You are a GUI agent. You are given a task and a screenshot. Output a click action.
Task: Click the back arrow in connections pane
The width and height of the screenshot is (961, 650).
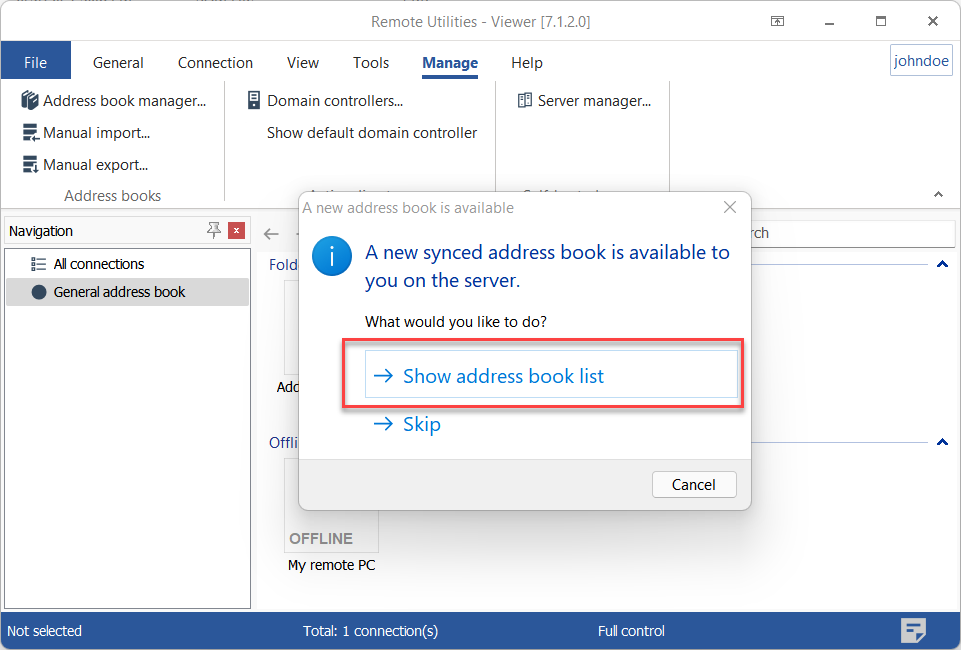click(271, 234)
